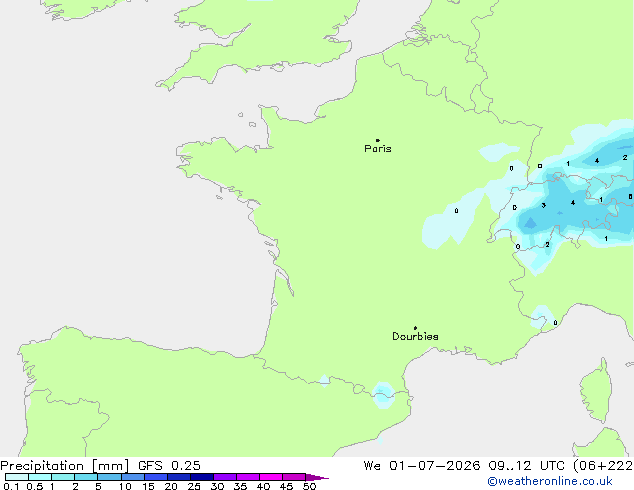The image size is (634, 490).
Task: Pick the 45–50 mm legend swatch
Action: click(294, 477)
